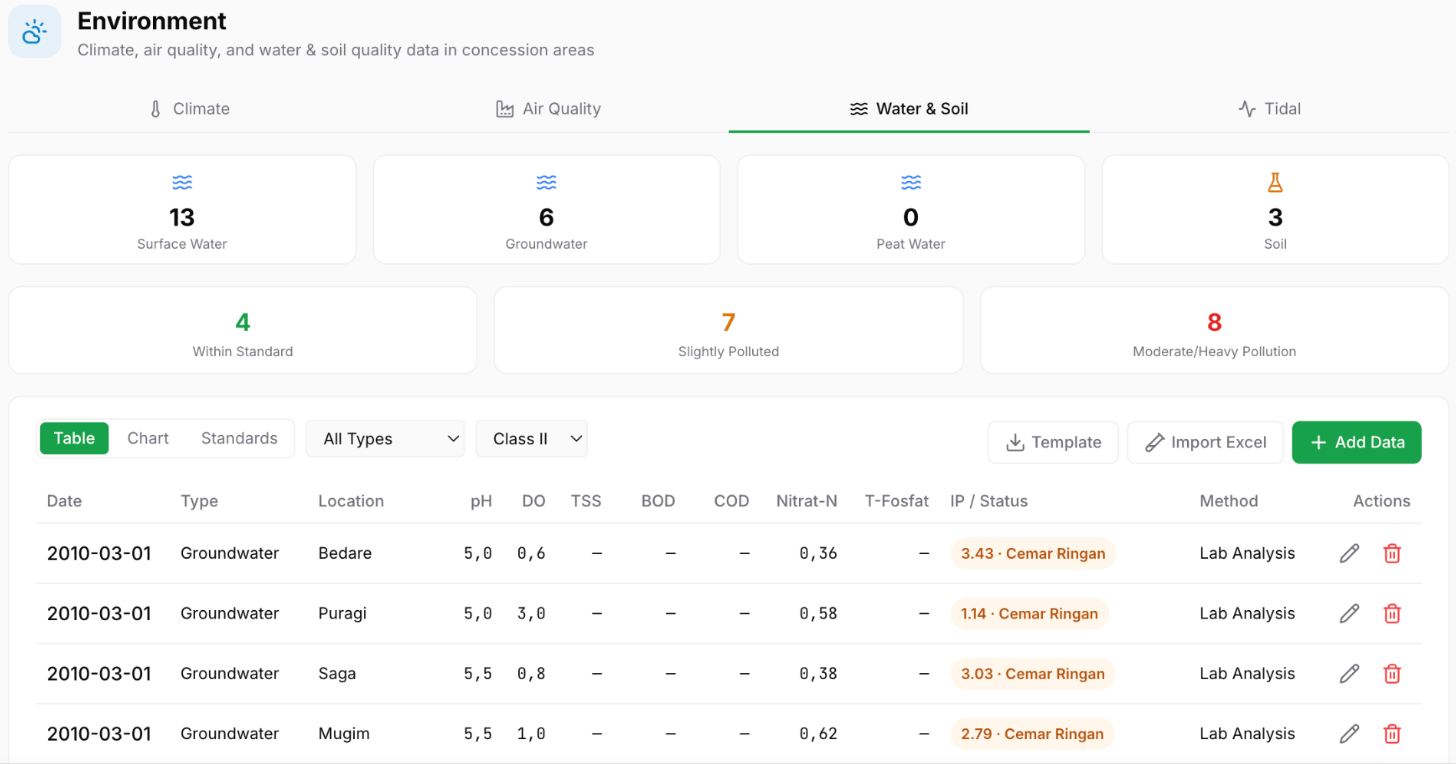This screenshot has height=764, width=1456.
Task: Delete the Bedare groundwater row
Action: [1391, 553]
